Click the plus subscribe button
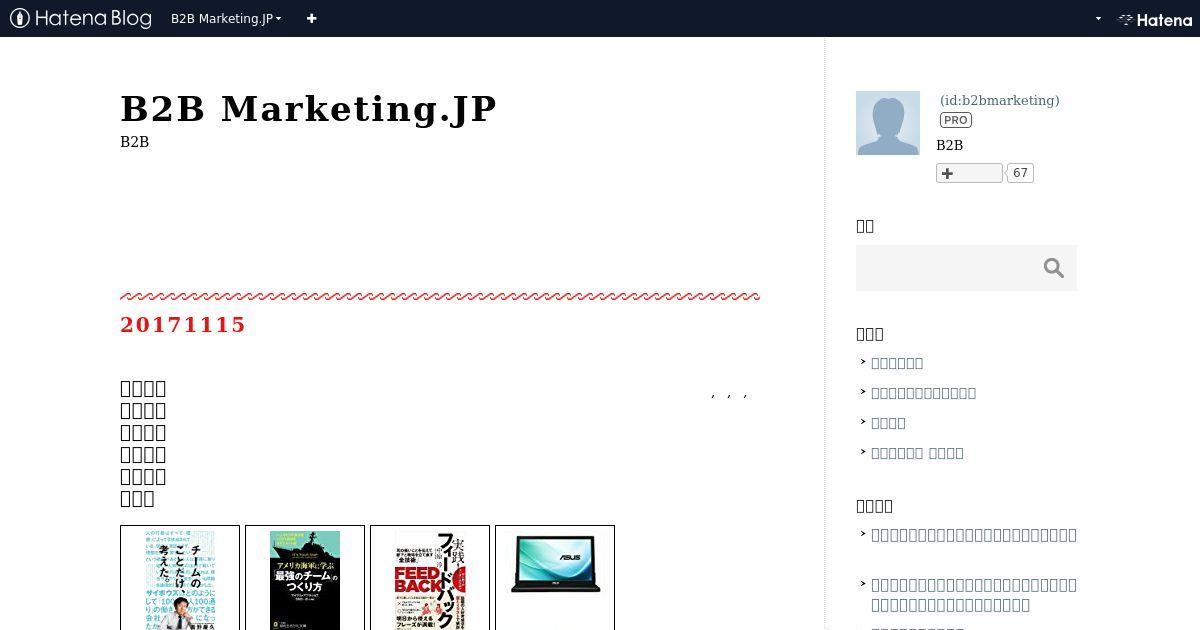The image size is (1200, 630). (969, 173)
